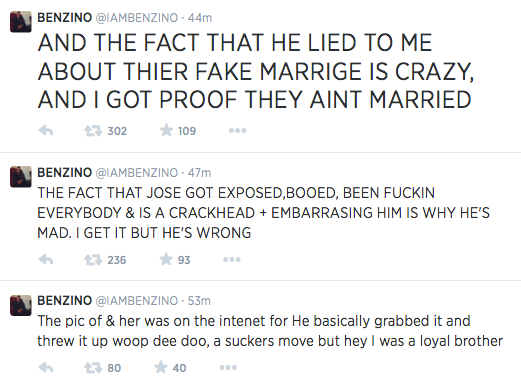This screenshot has height=389, width=521.
Task: Open more options on the 47m tweet
Action: [232, 259]
